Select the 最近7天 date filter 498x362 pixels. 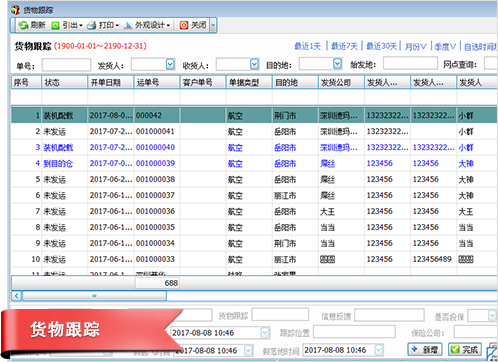[x=344, y=46]
